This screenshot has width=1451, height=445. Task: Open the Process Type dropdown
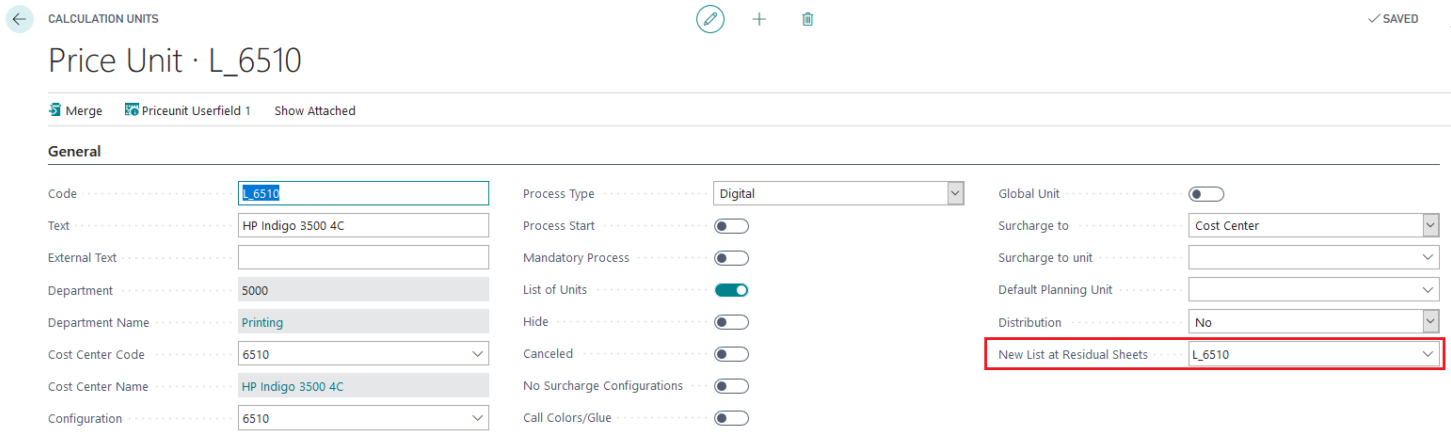click(x=838, y=194)
